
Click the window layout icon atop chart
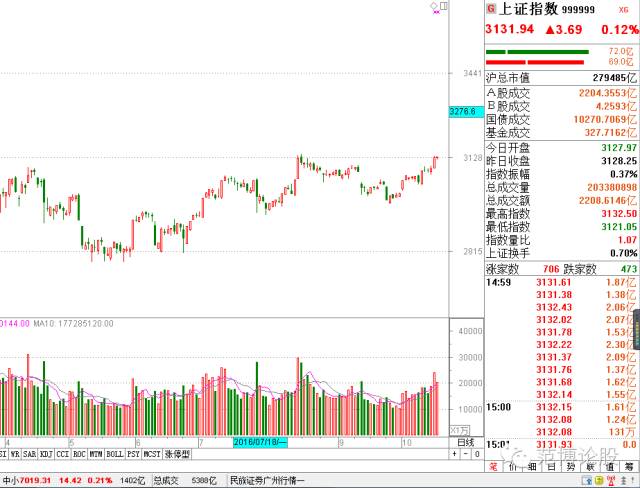coord(444,6)
